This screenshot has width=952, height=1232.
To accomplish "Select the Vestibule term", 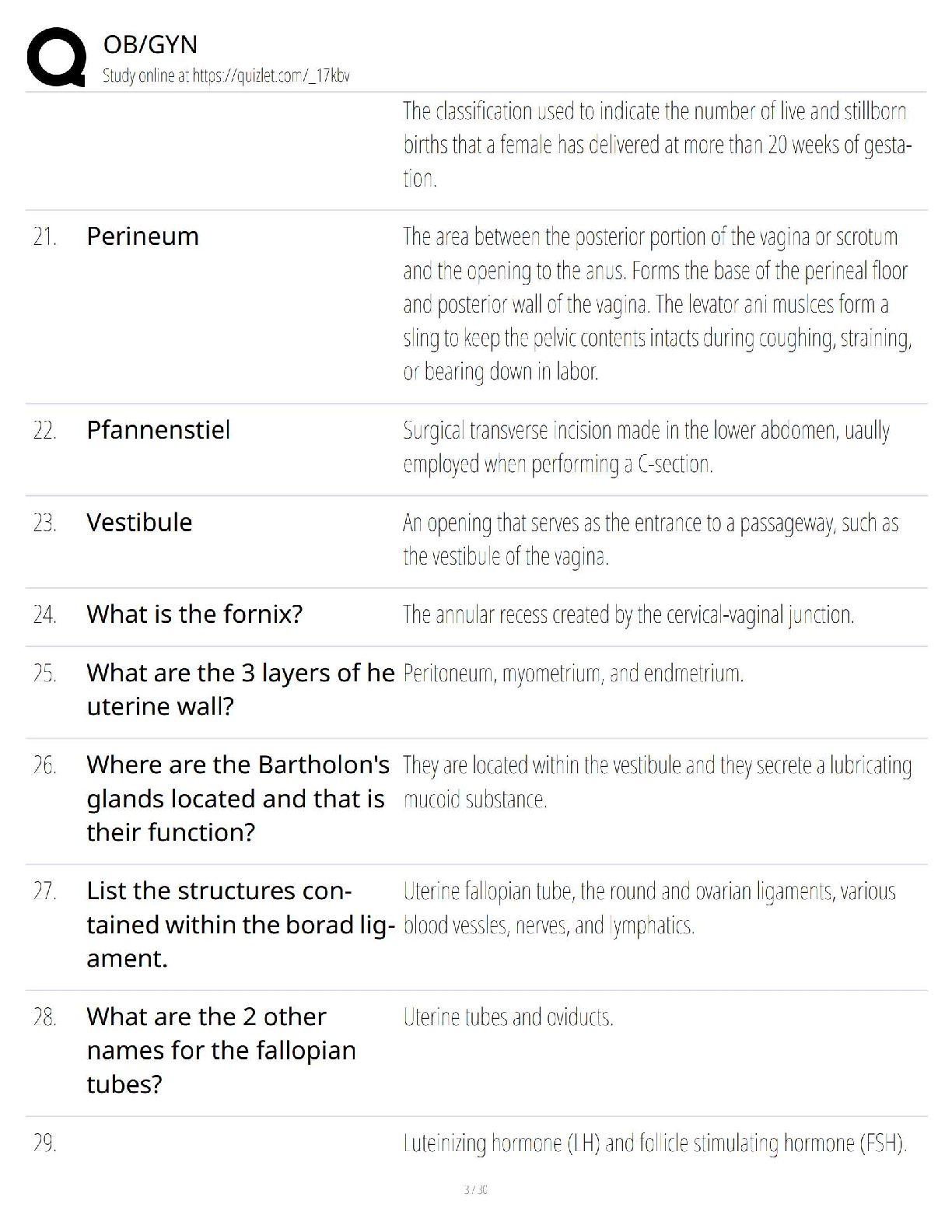I will [139, 523].
